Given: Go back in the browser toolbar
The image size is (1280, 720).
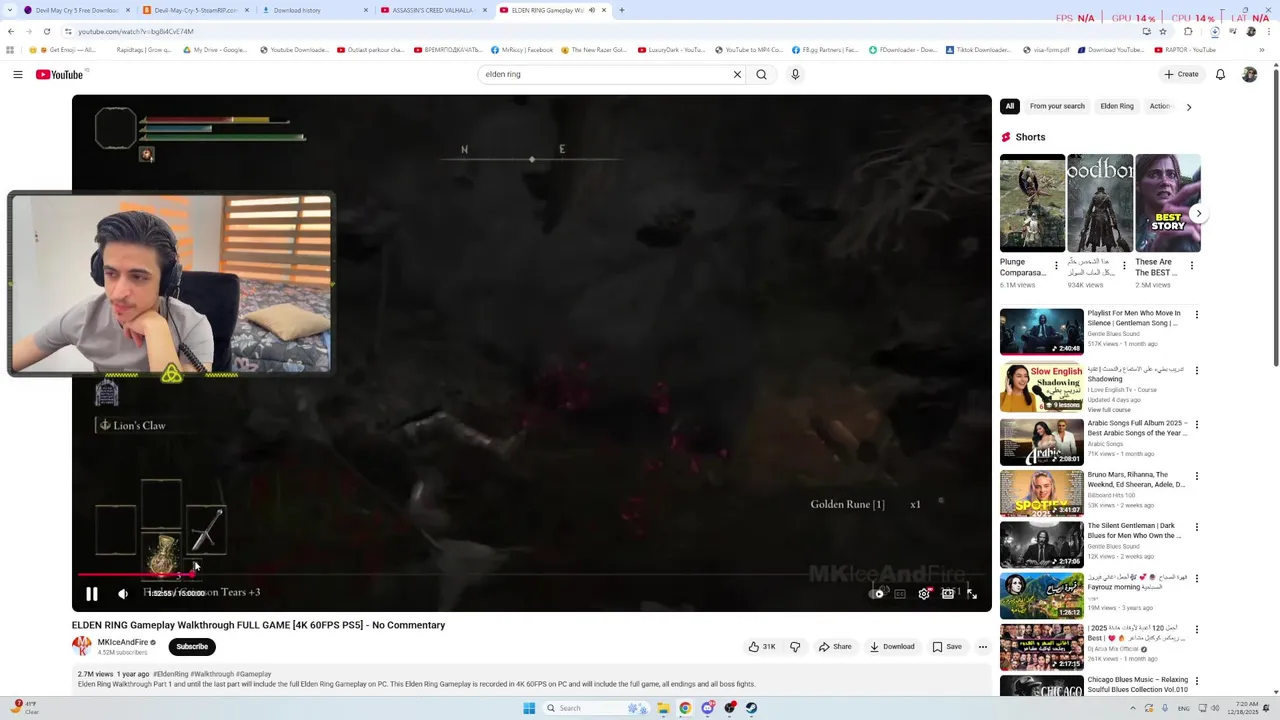Looking at the screenshot, I should point(10,31).
